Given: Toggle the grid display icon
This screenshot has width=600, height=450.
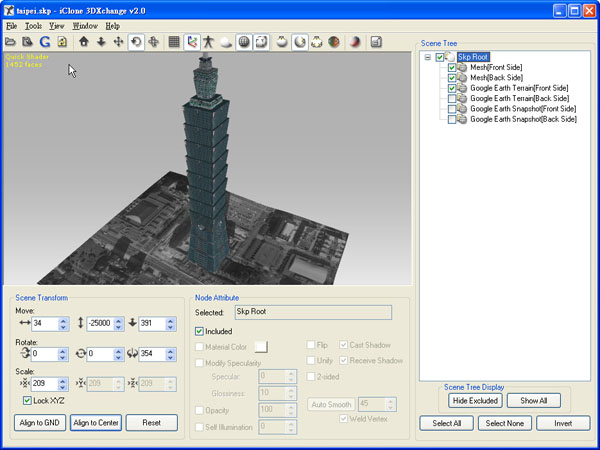Looking at the screenshot, I should tap(174, 42).
